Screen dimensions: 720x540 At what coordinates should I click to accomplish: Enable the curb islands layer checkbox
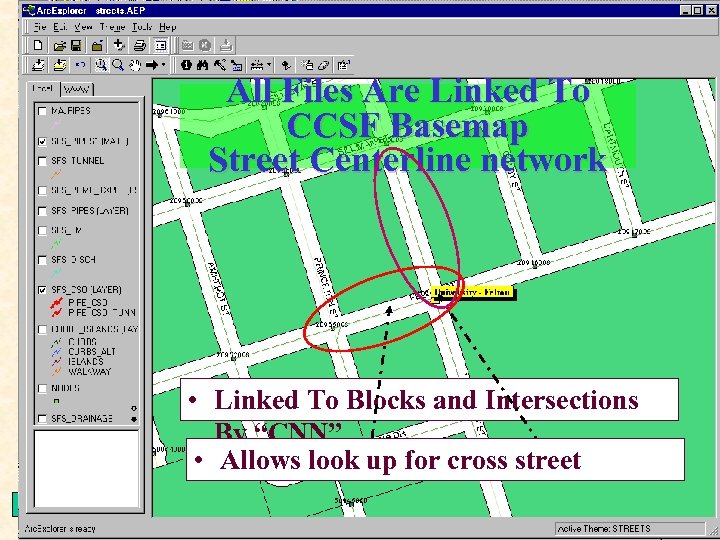point(42,330)
